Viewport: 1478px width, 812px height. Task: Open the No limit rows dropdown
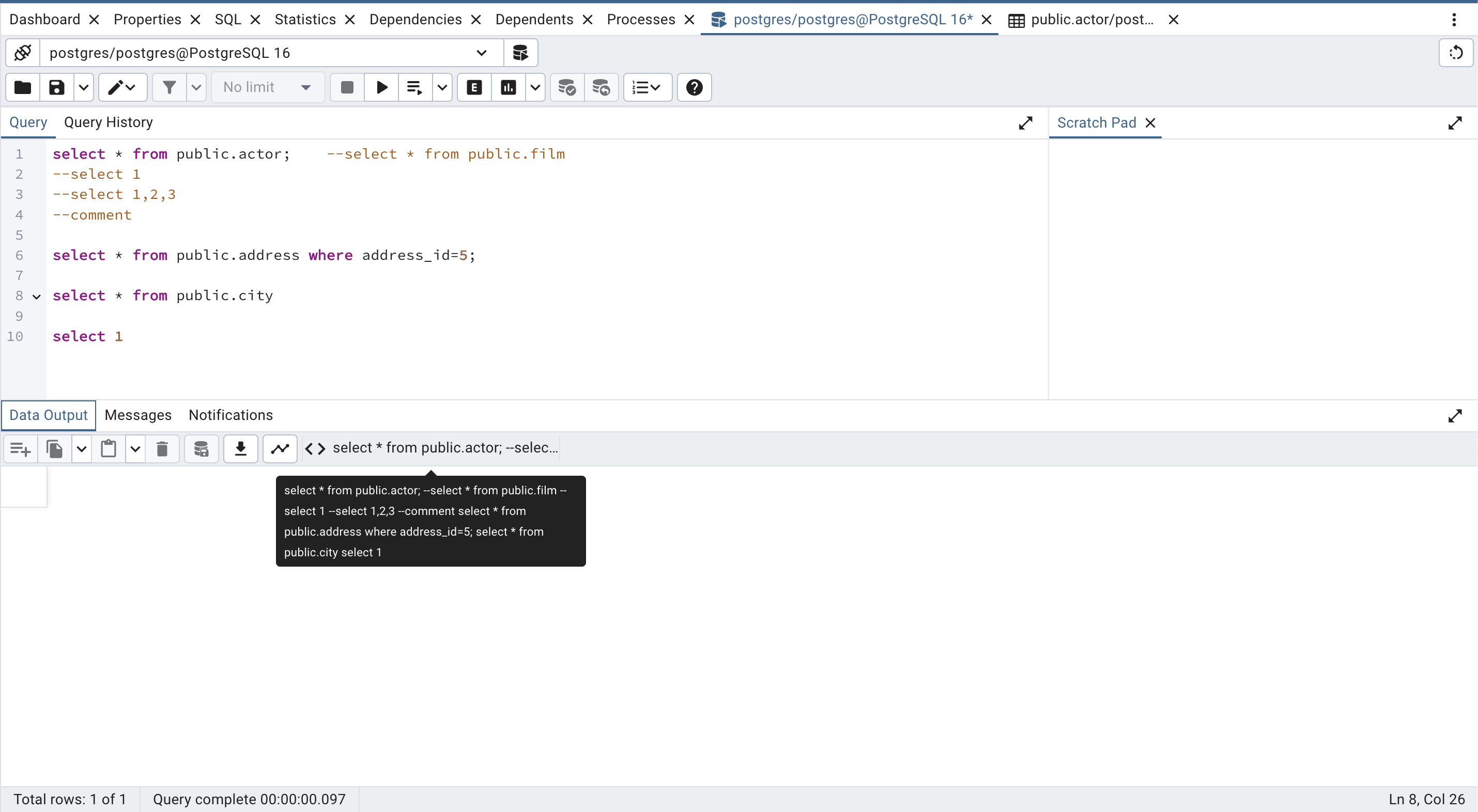[268, 87]
